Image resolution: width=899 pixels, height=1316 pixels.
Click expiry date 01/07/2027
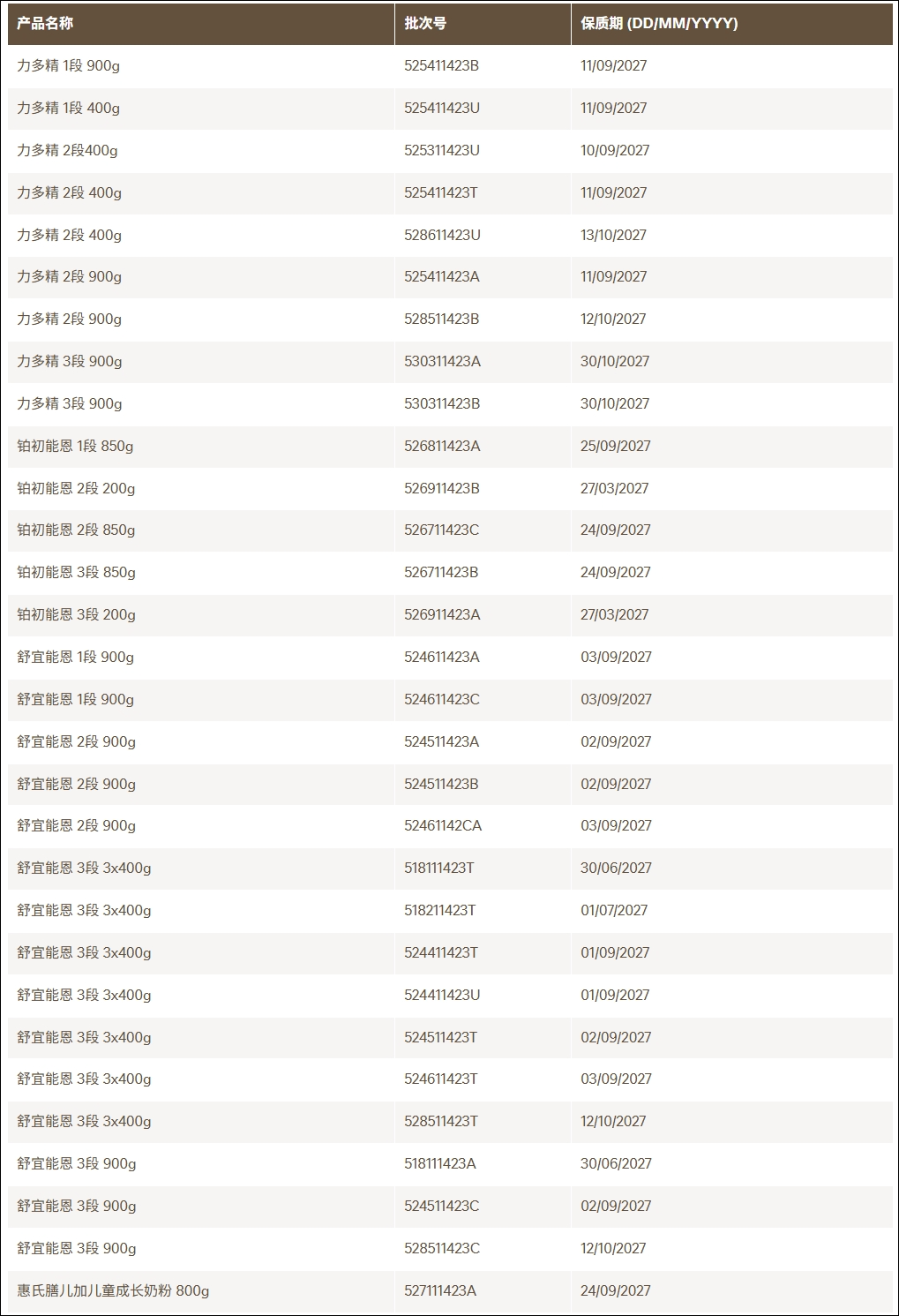point(614,910)
